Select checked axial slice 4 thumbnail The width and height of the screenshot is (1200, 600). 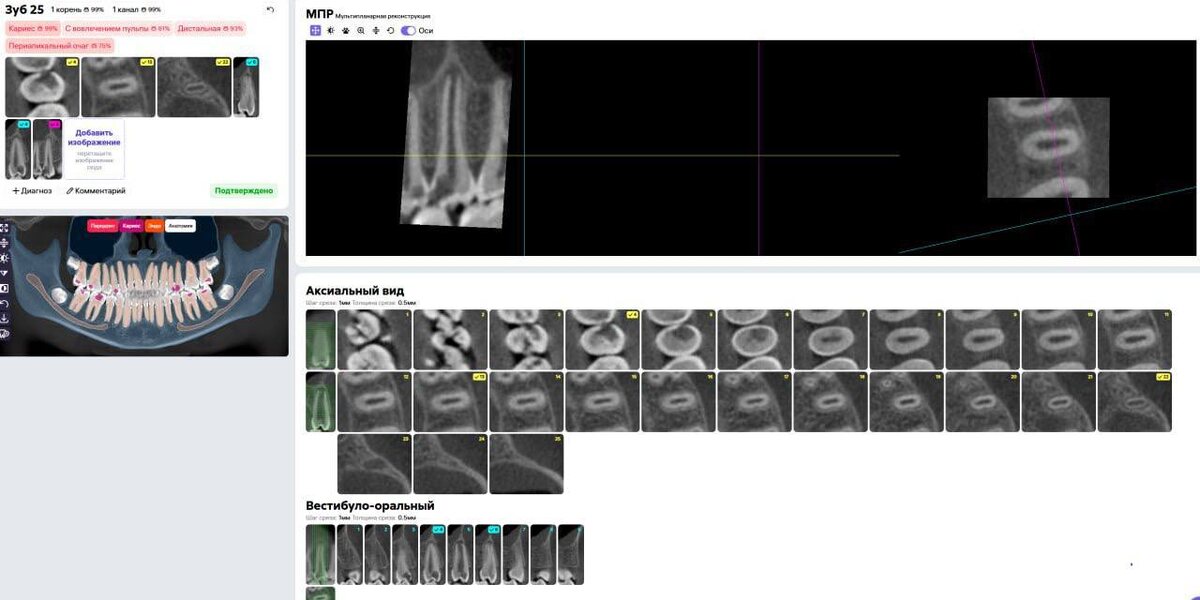pos(603,340)
